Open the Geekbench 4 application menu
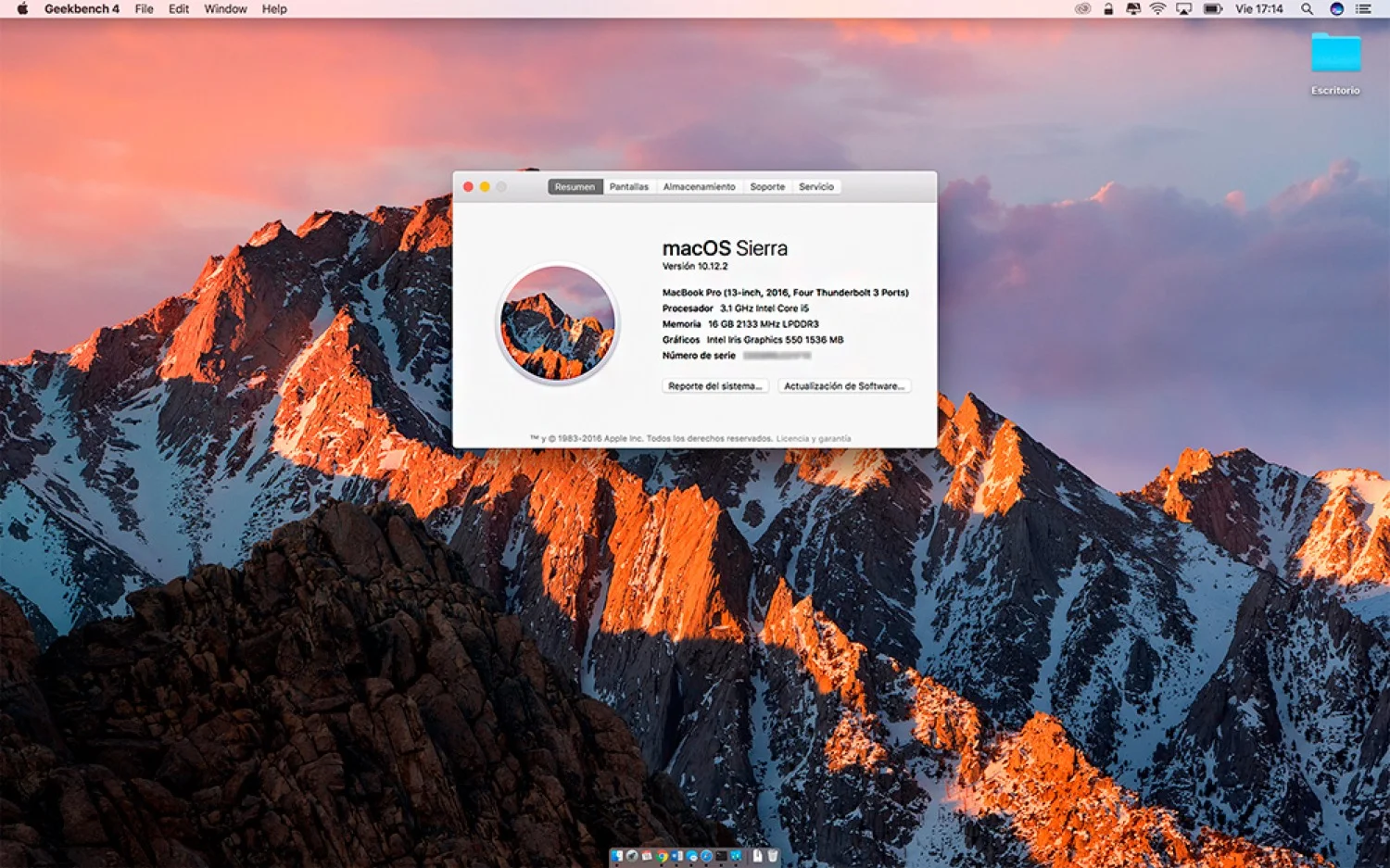The image size is (1390, 868). (82, 8)
